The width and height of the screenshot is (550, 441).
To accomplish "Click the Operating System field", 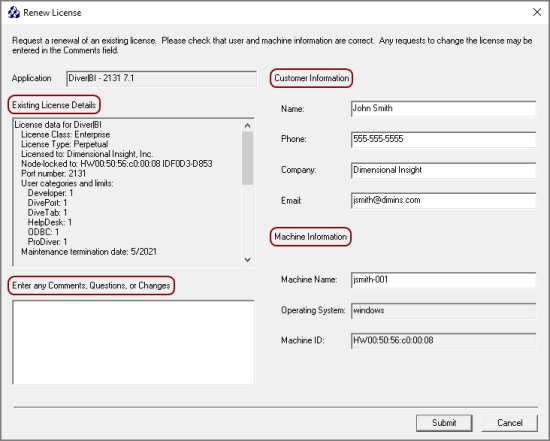I will (x=443, y=310).
